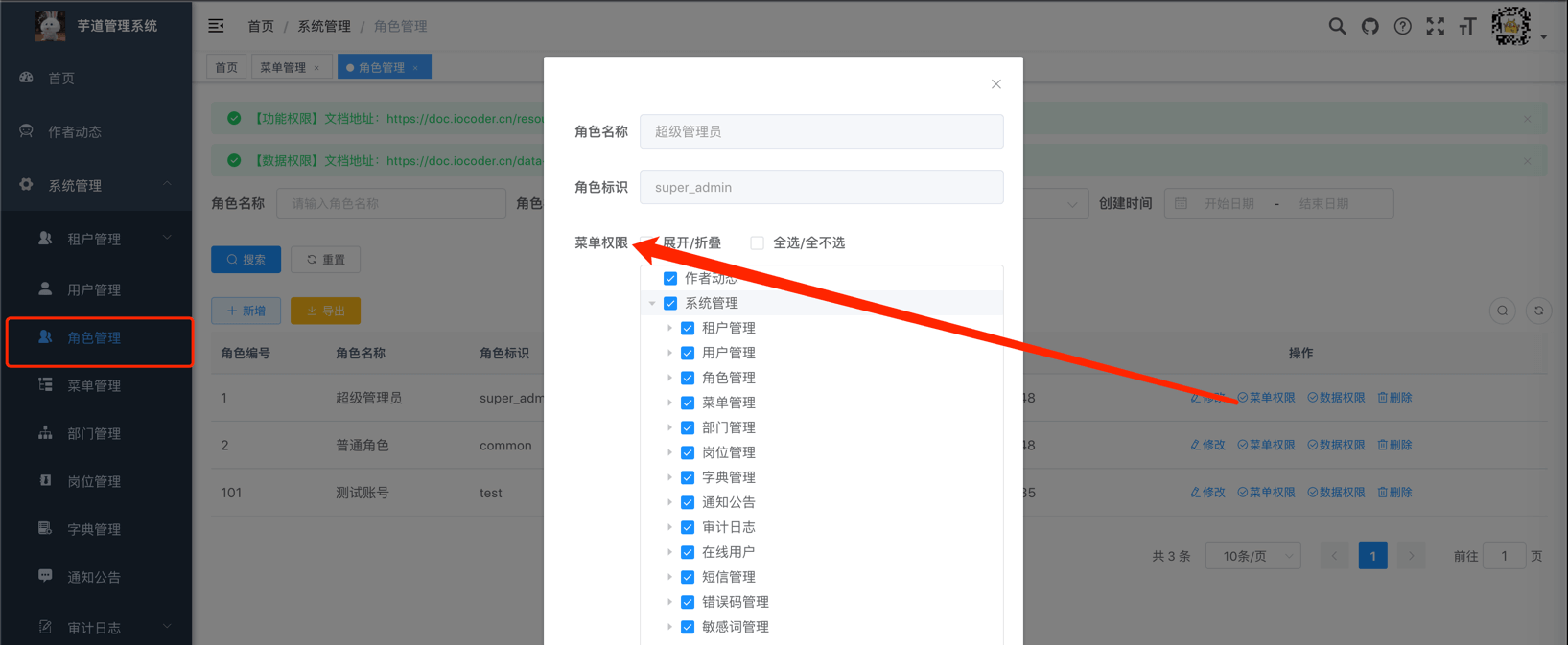1568x645 pixels.
Task: Expand the 审计日志 sidebar submenu
Action: pos(96,628)
